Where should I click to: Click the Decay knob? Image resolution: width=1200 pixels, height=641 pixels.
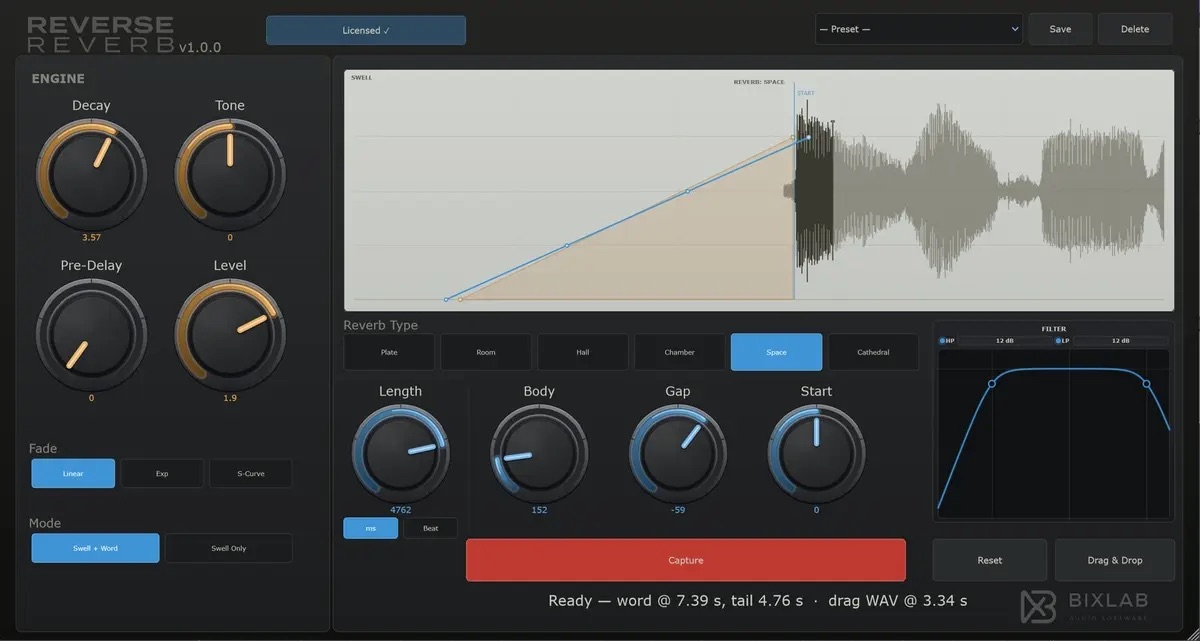point(91,174)
